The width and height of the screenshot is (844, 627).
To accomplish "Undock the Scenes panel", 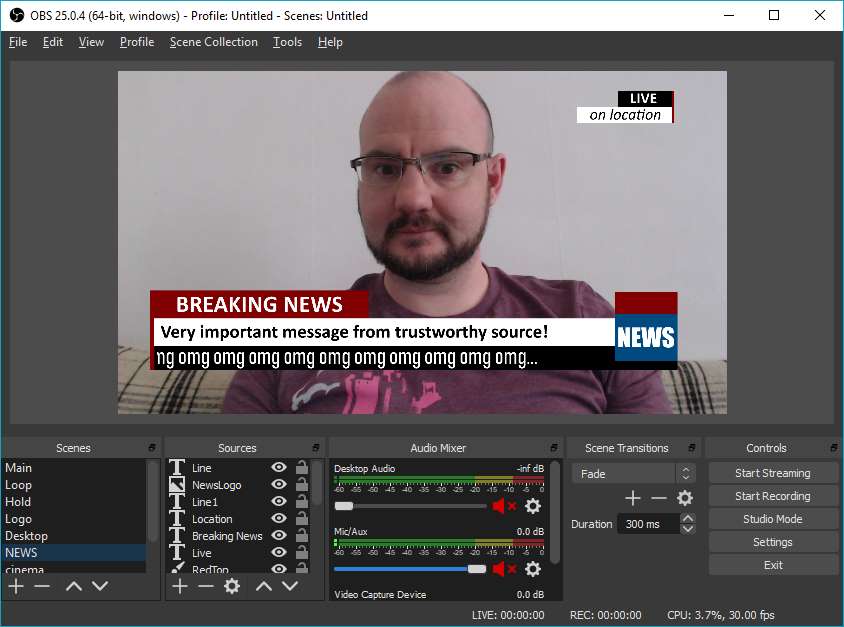I will 152,448.
